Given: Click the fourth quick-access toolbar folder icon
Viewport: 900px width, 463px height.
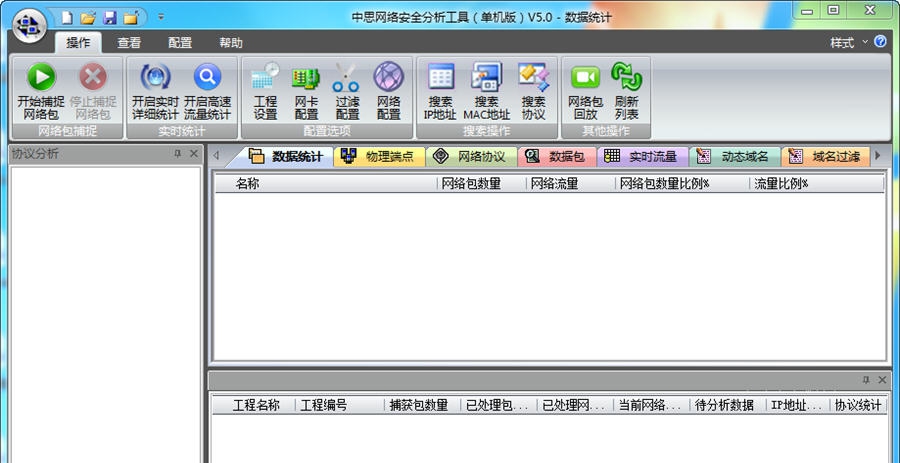Looking at the screenshot, I should coord(131,18).
